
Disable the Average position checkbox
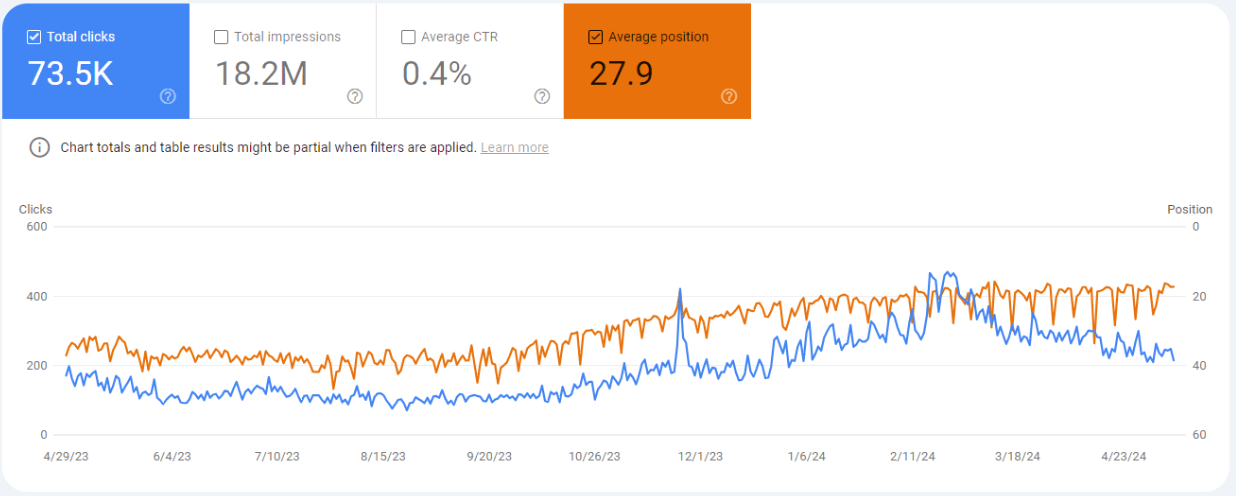coord(596,37)
